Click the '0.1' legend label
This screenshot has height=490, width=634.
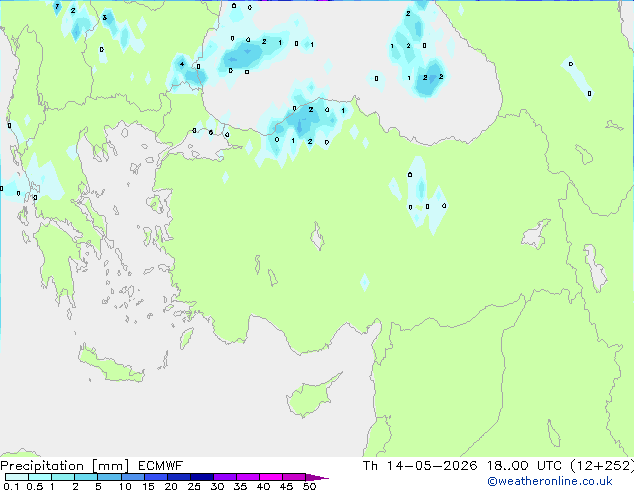(x=11, y=486)
